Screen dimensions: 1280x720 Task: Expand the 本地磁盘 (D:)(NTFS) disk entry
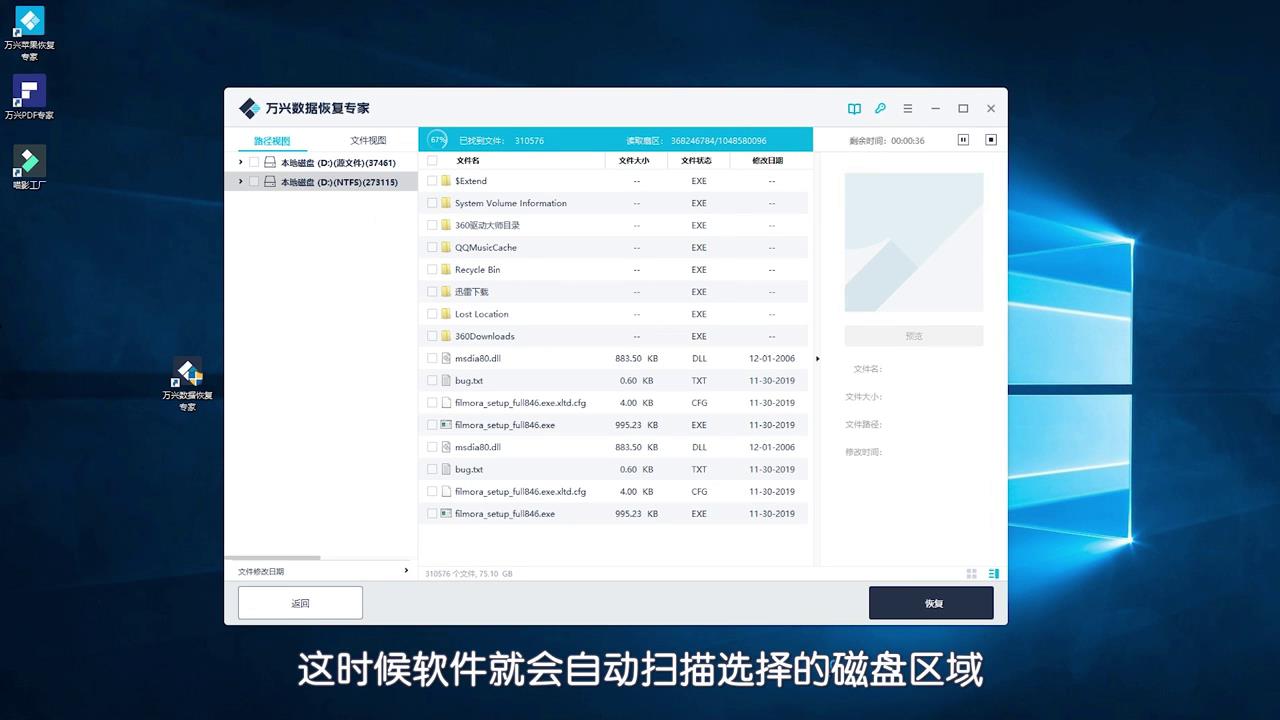[240, 181]
